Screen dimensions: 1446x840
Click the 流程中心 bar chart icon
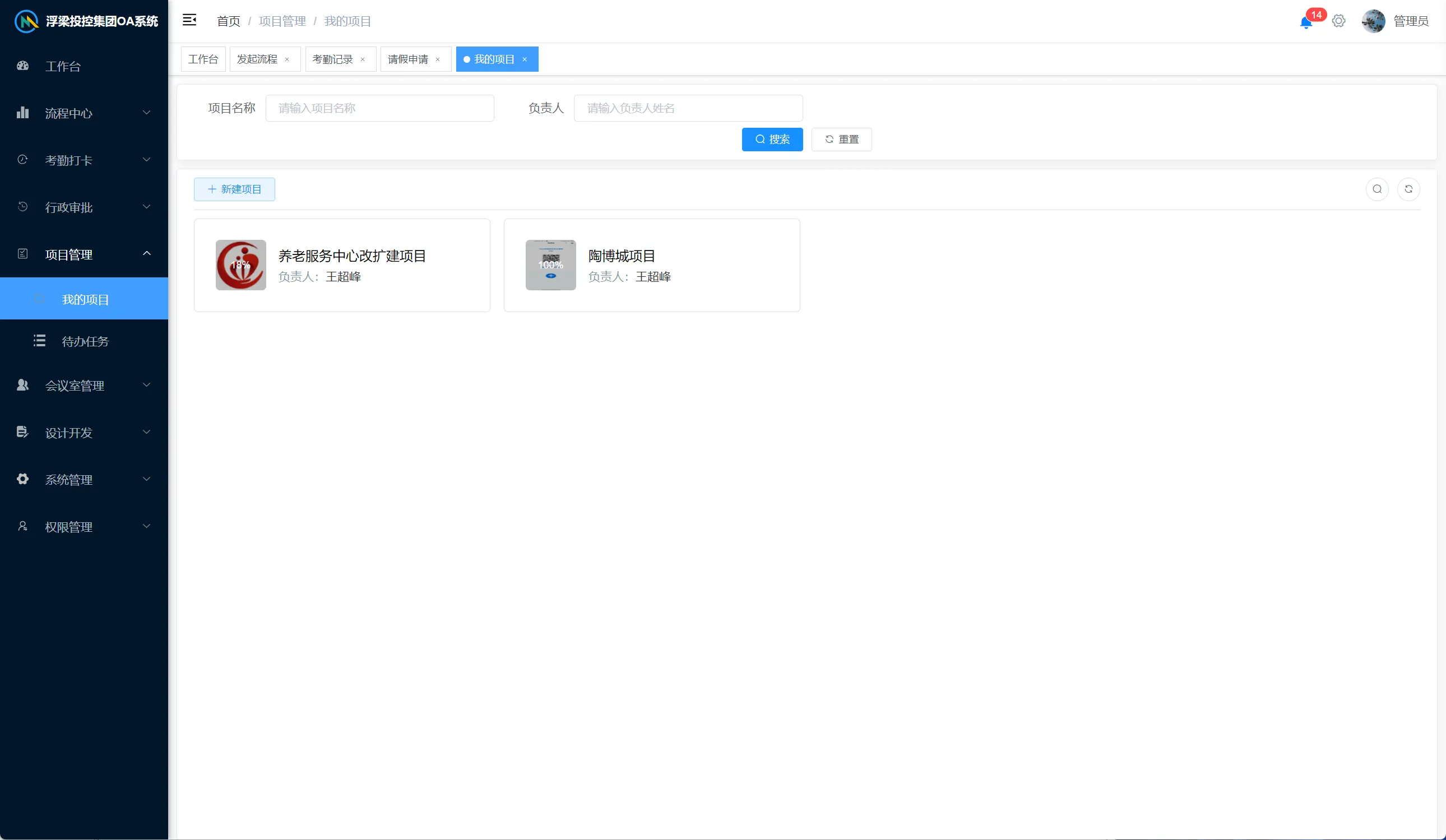[x=23, y=113]
